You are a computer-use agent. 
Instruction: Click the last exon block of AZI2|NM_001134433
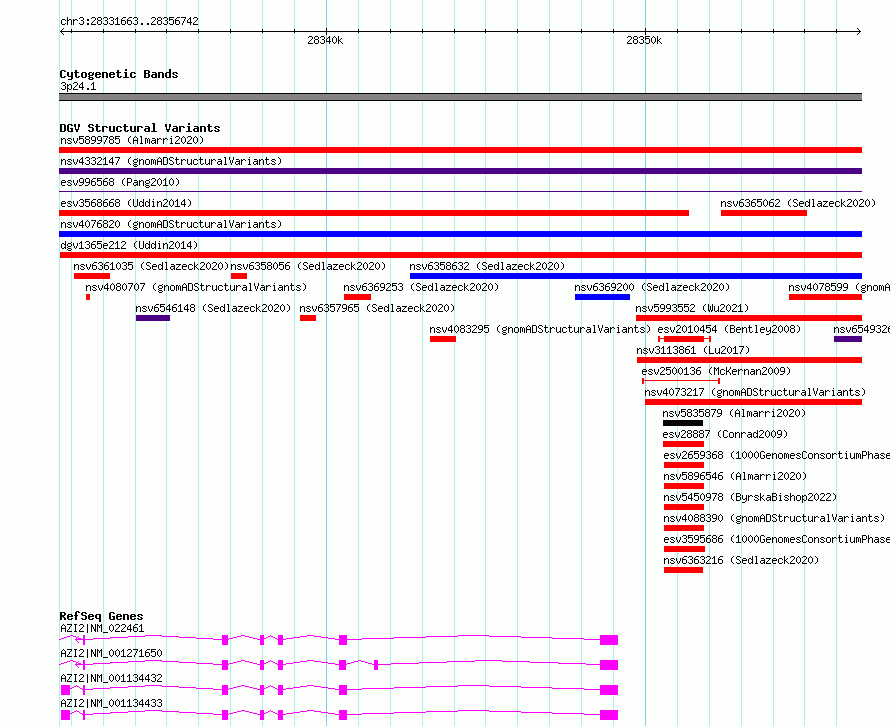point(609,715)
